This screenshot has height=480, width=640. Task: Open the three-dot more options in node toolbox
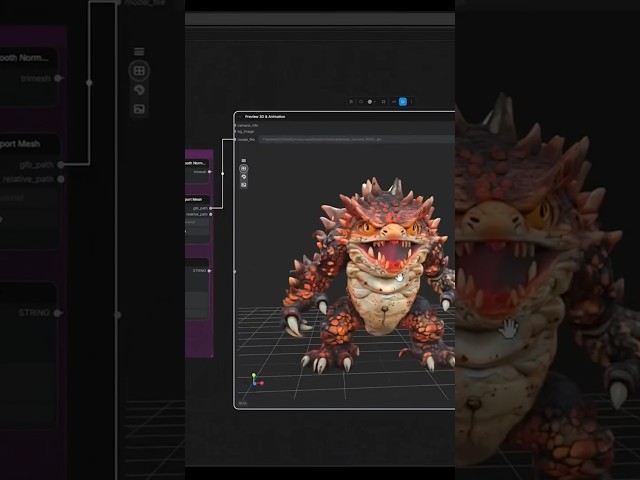pyautogui.click(x=411, y=101)
